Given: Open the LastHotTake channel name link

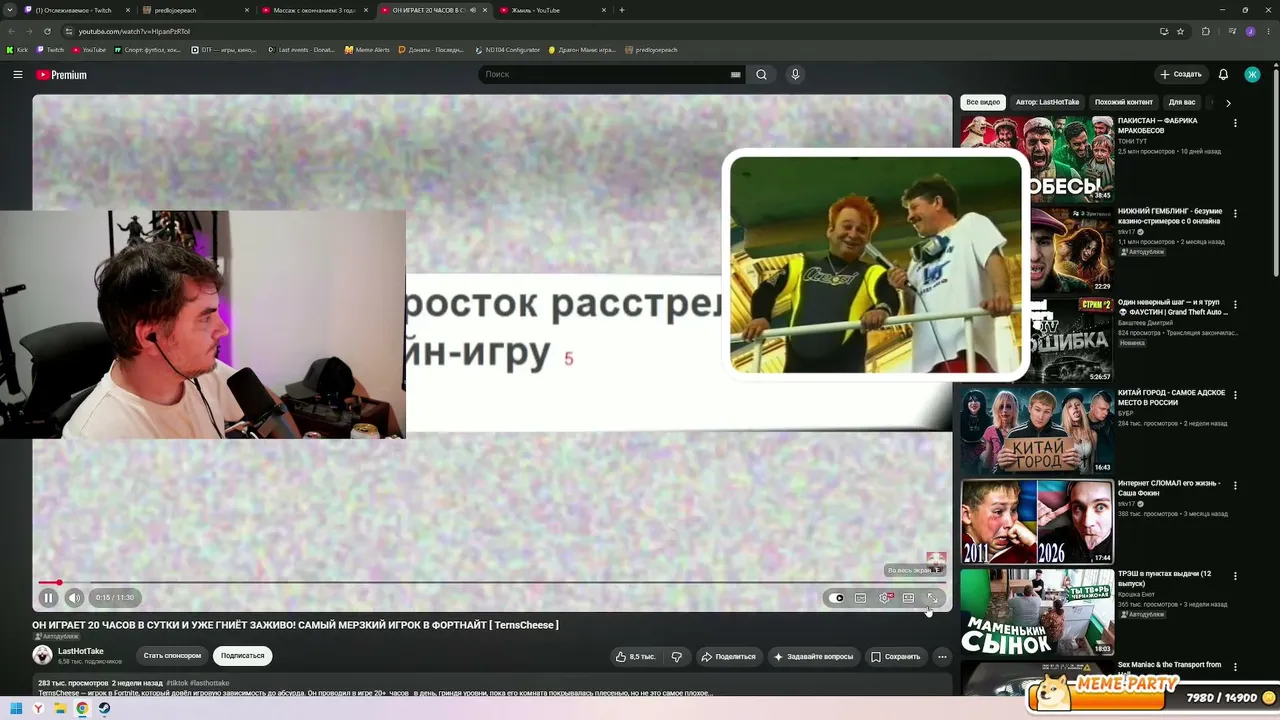Looking at the screenshot, I should click(81, 651).
